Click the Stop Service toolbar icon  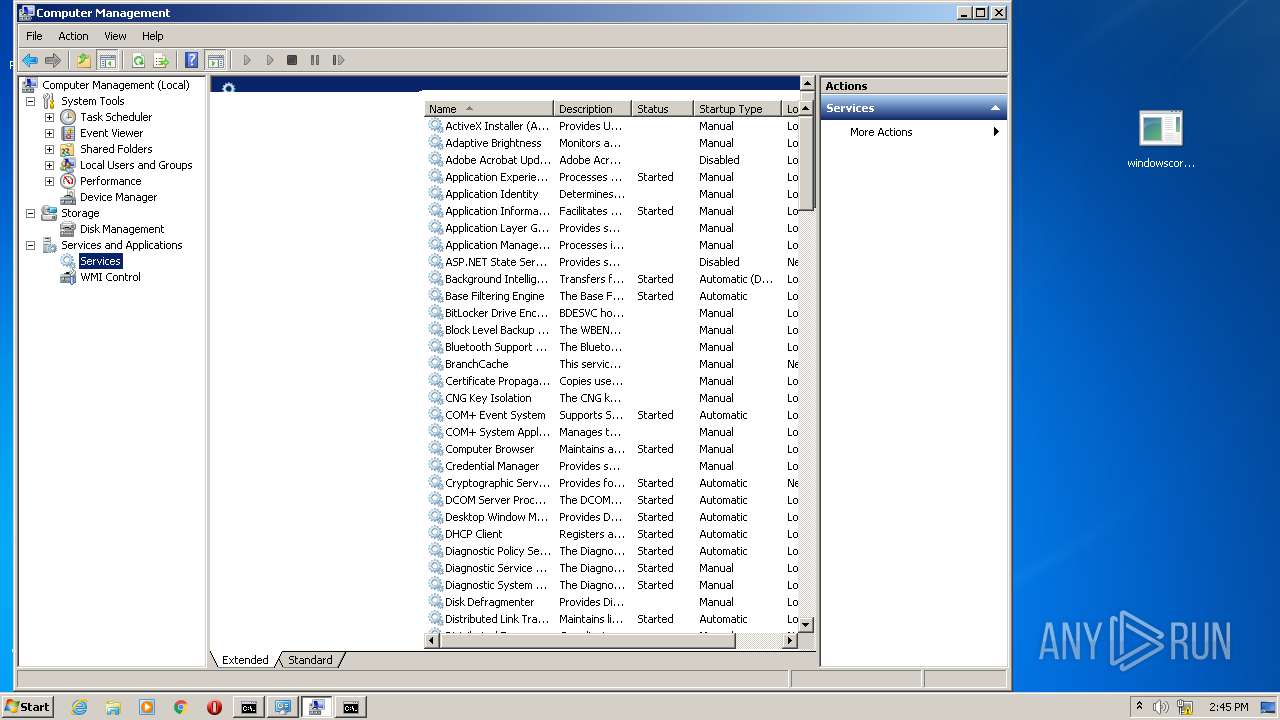coord(292,60)
